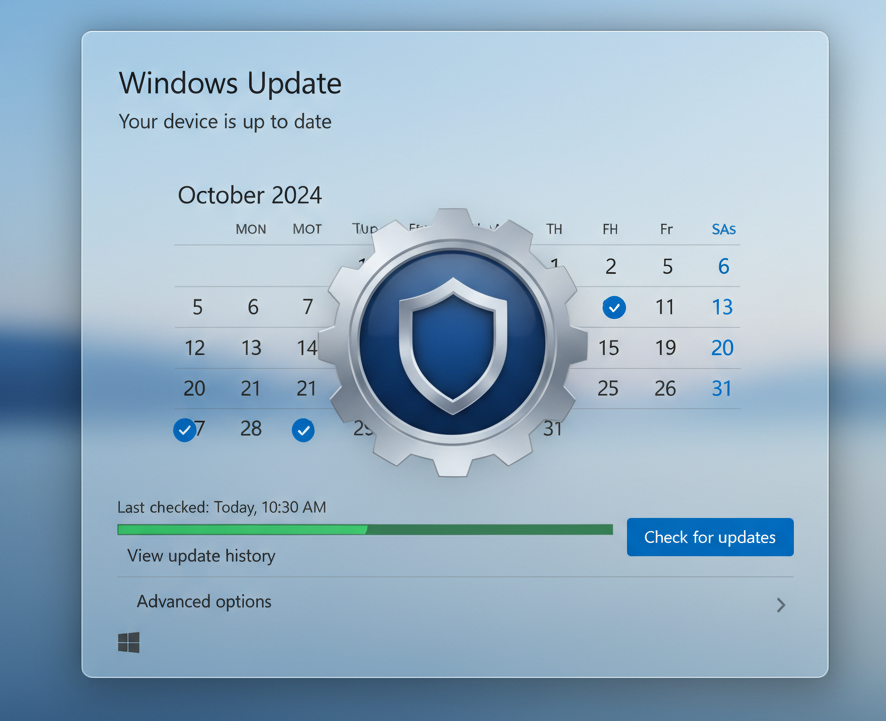Toggle the checkmark right of date 28
Image resolution: width=886 pixels, height=721 pixels.
point(303,430)
